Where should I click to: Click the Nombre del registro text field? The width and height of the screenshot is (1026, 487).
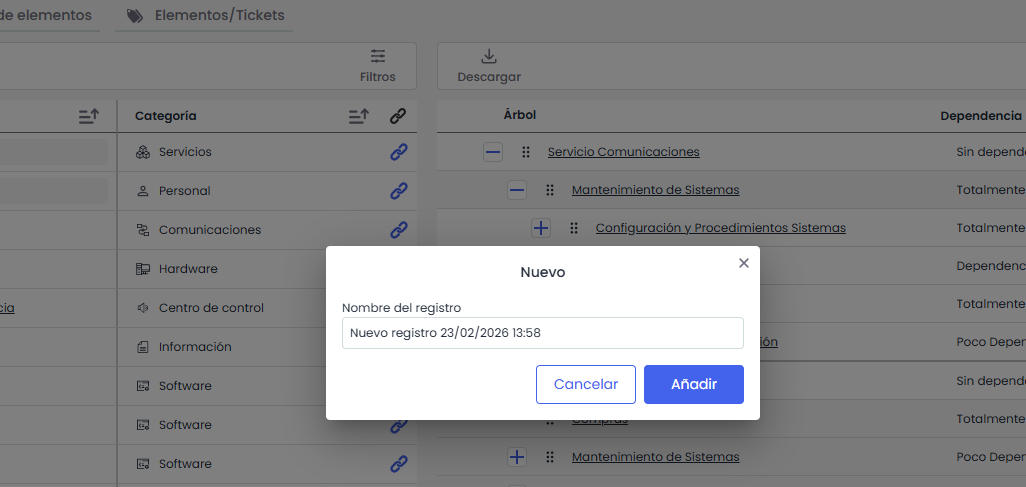[542, 333]
